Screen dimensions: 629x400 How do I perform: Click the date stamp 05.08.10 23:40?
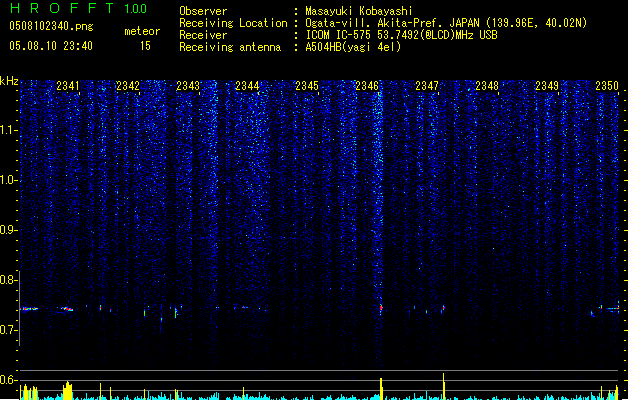[x=51, y=46]
